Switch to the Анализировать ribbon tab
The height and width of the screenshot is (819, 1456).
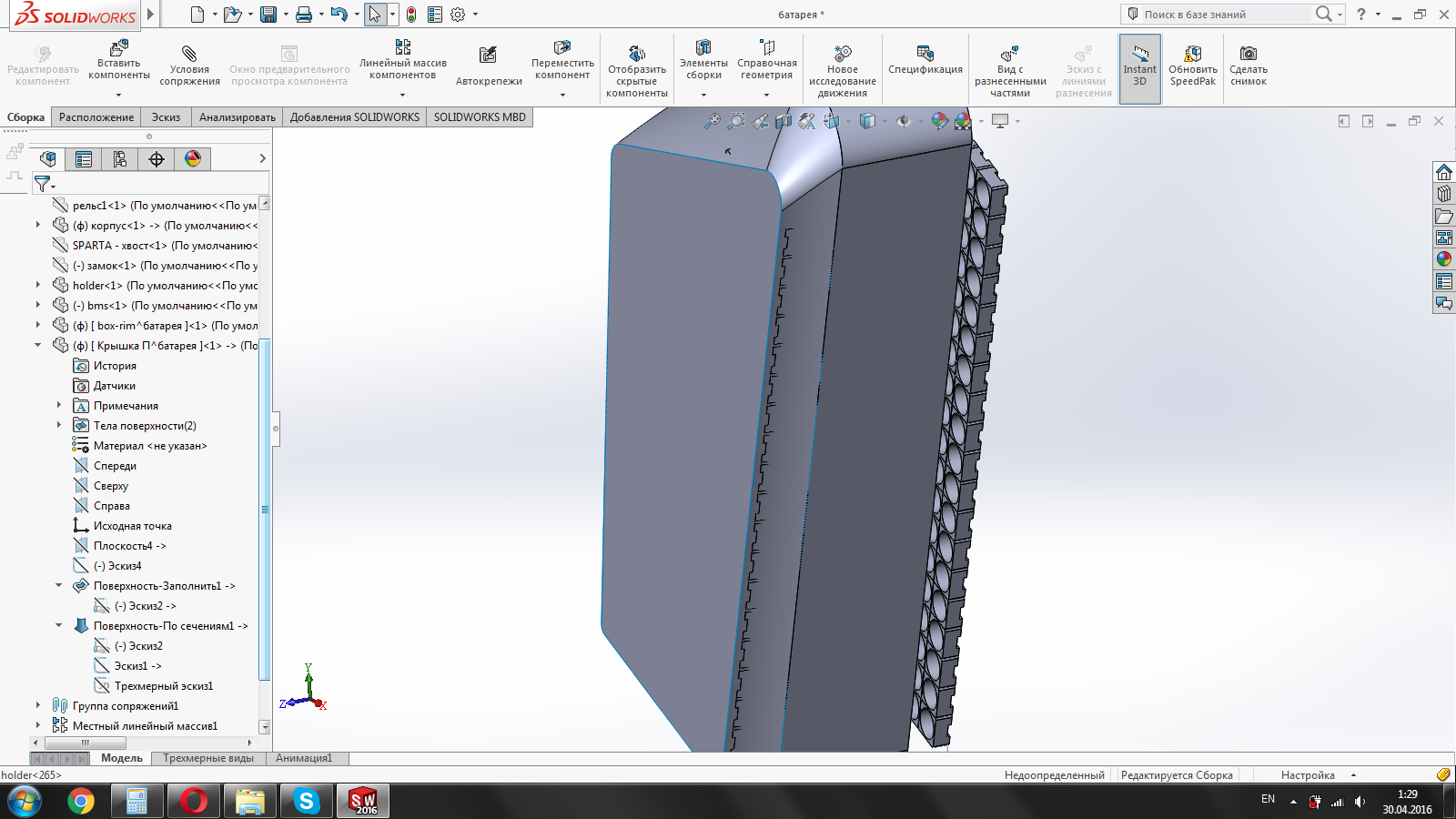[x=237, y=117]
